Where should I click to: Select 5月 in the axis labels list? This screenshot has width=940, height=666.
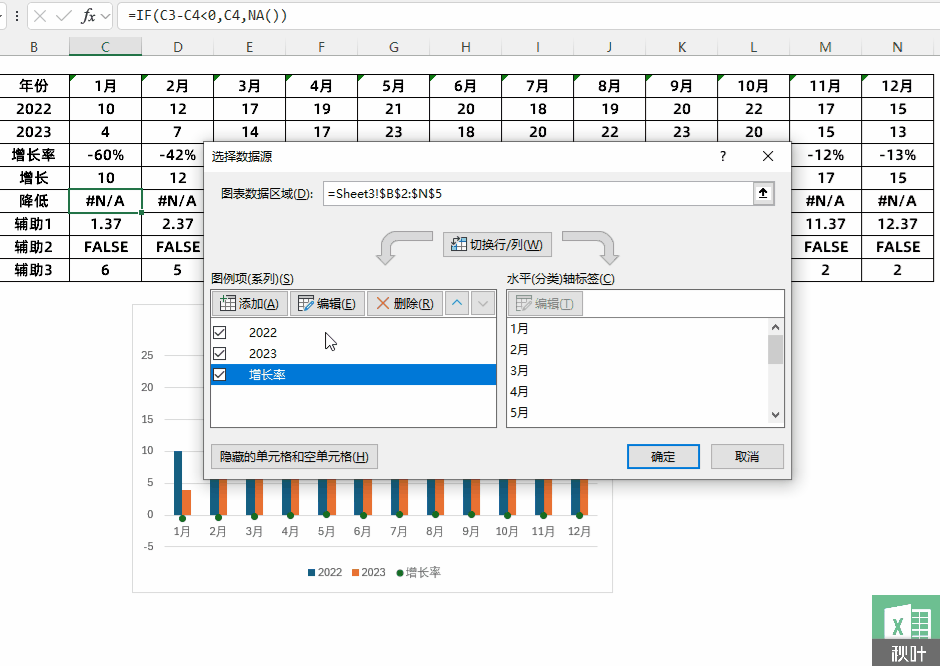pyautogui.click(x=519, y=413)
